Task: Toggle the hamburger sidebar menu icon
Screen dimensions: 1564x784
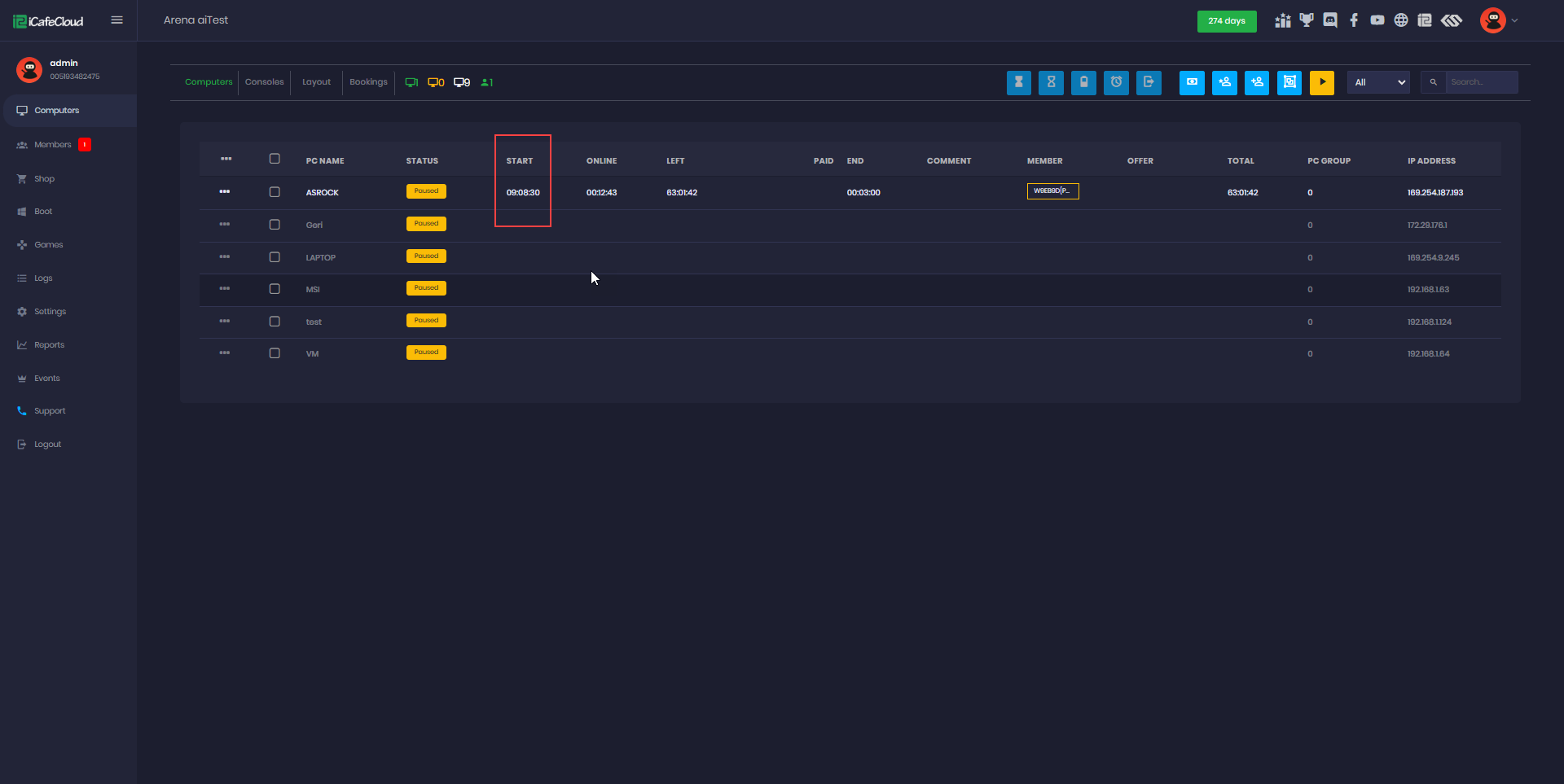Action: click(117, 20)
